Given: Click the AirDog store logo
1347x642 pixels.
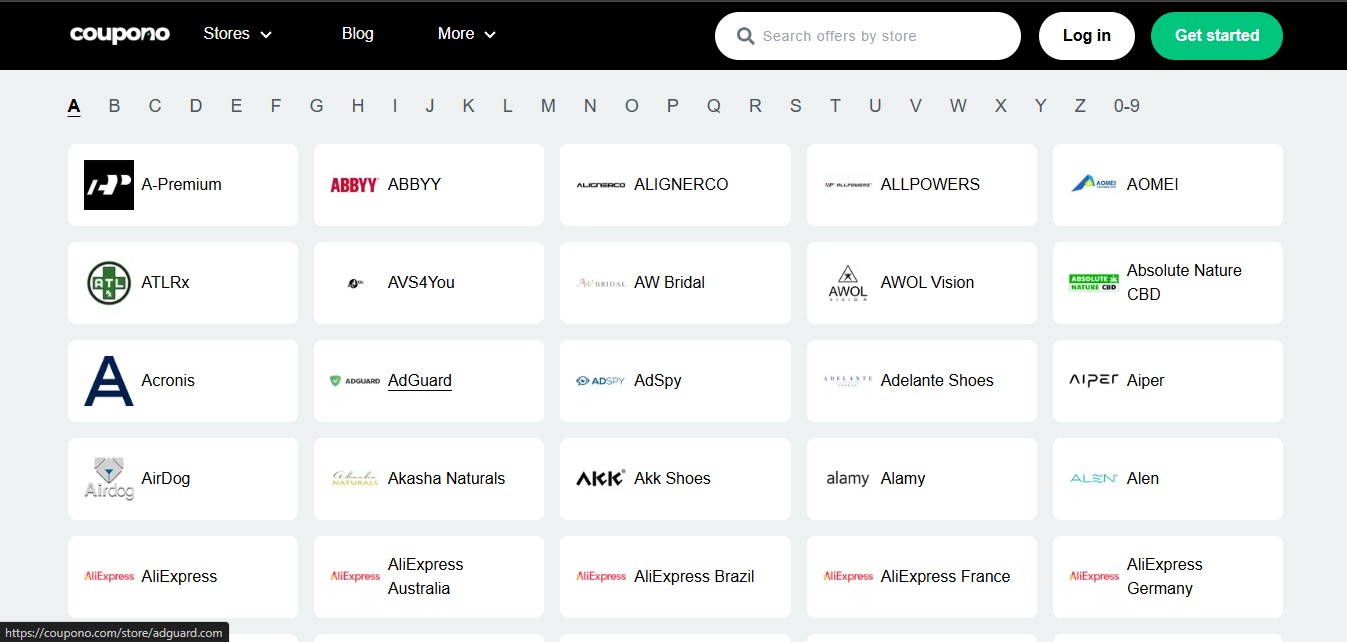Looking at the screenshot, I should pos(108,479).
